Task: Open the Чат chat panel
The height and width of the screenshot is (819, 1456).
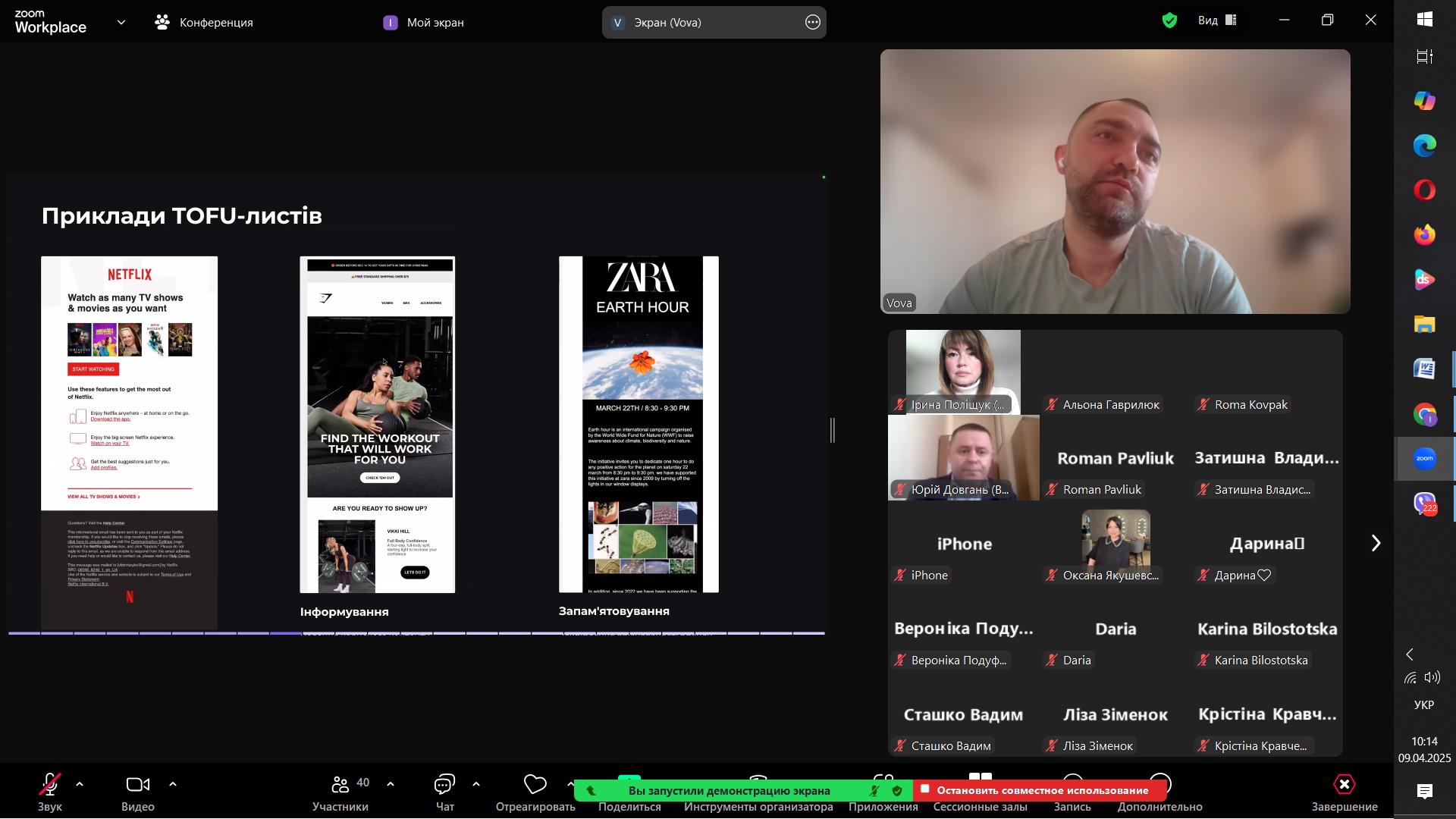Action: (444, 785)
